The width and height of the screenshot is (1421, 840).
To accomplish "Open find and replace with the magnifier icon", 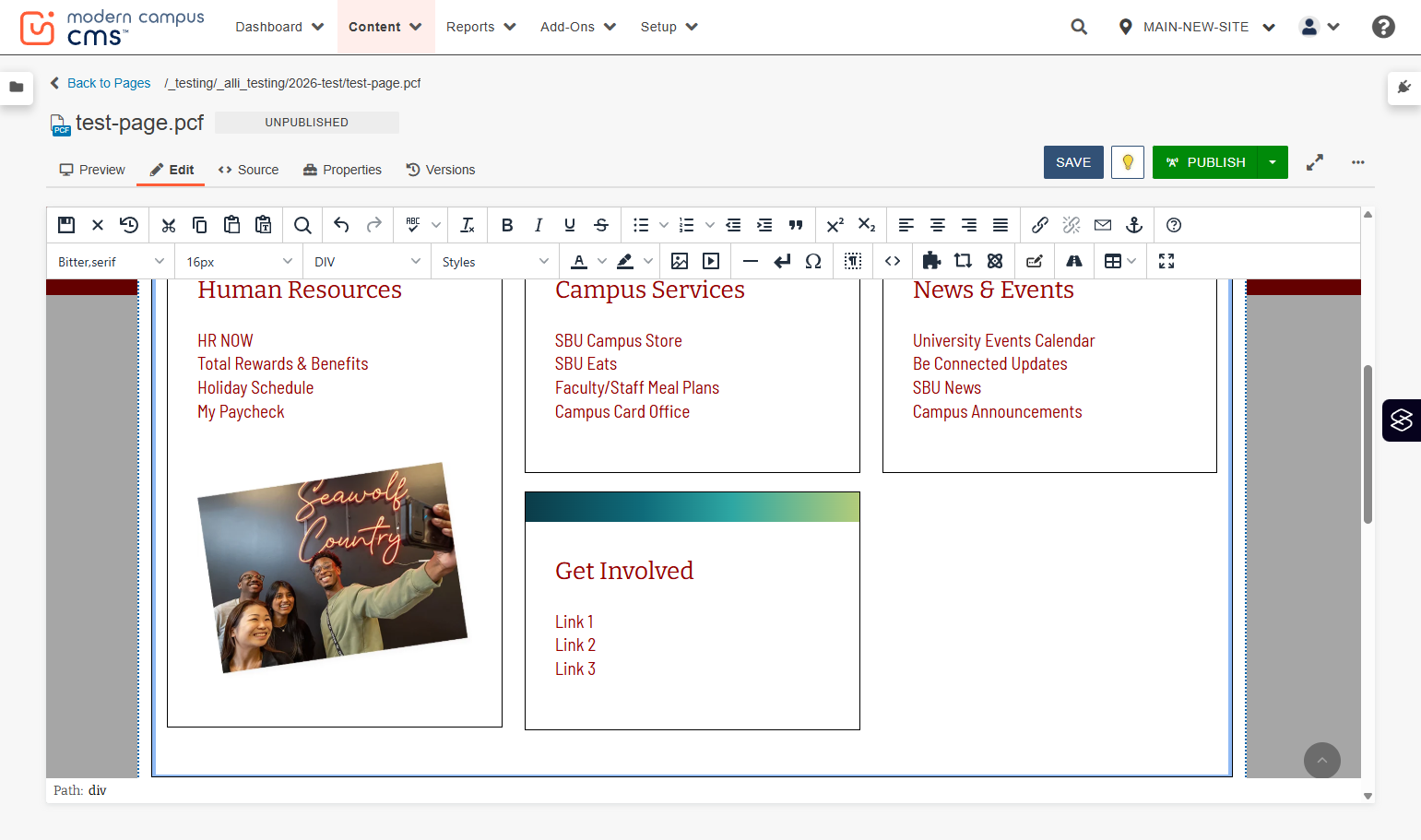I will click(x=302, y=225).
